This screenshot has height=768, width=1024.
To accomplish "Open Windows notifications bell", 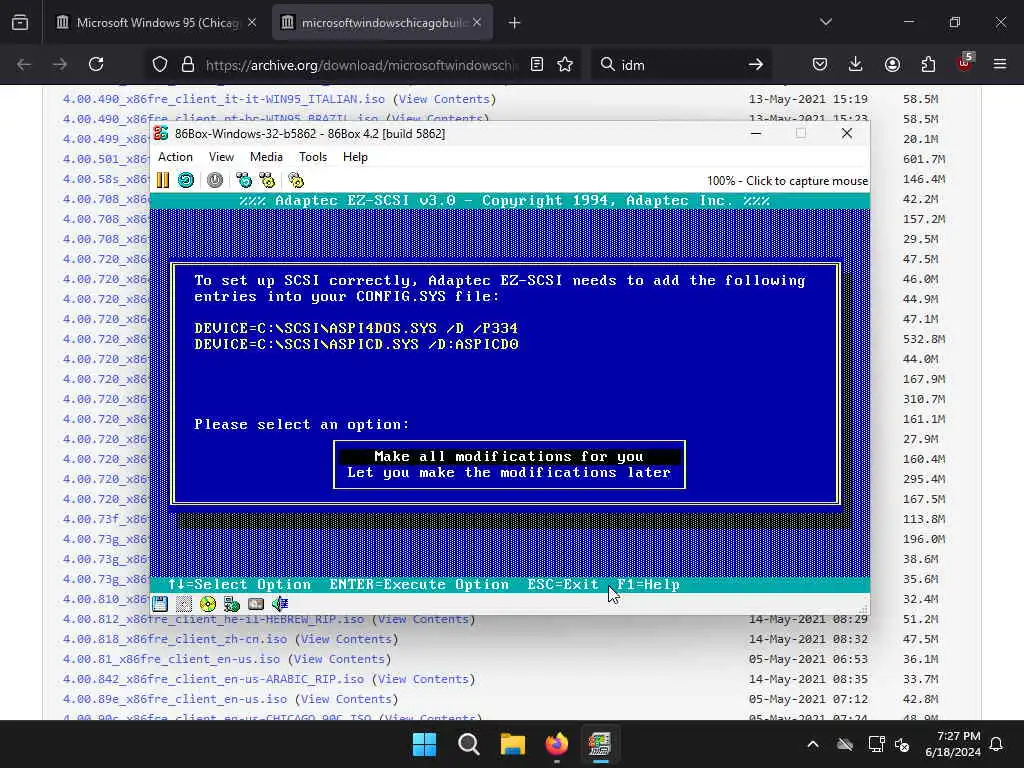I will pos(997,744).
